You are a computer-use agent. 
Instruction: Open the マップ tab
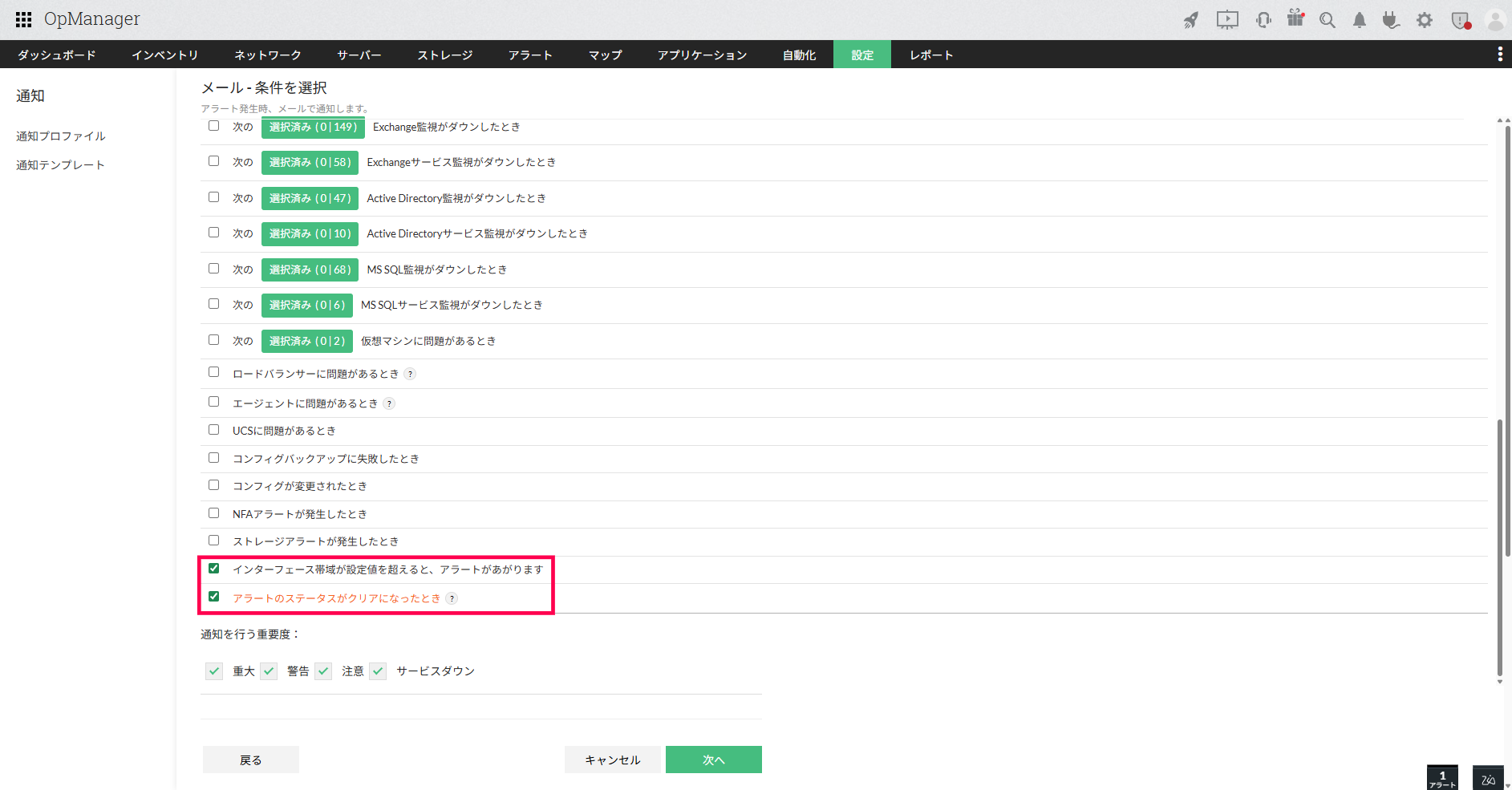click(x=605, y=55)
